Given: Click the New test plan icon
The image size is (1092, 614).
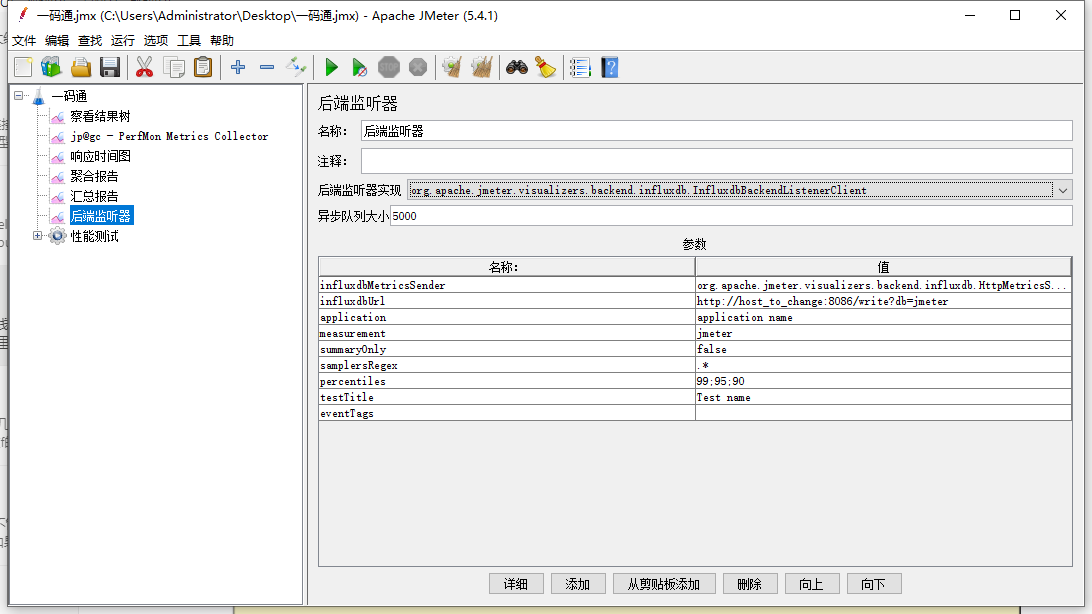Looking at the screenshot, I should coord(23,68).
